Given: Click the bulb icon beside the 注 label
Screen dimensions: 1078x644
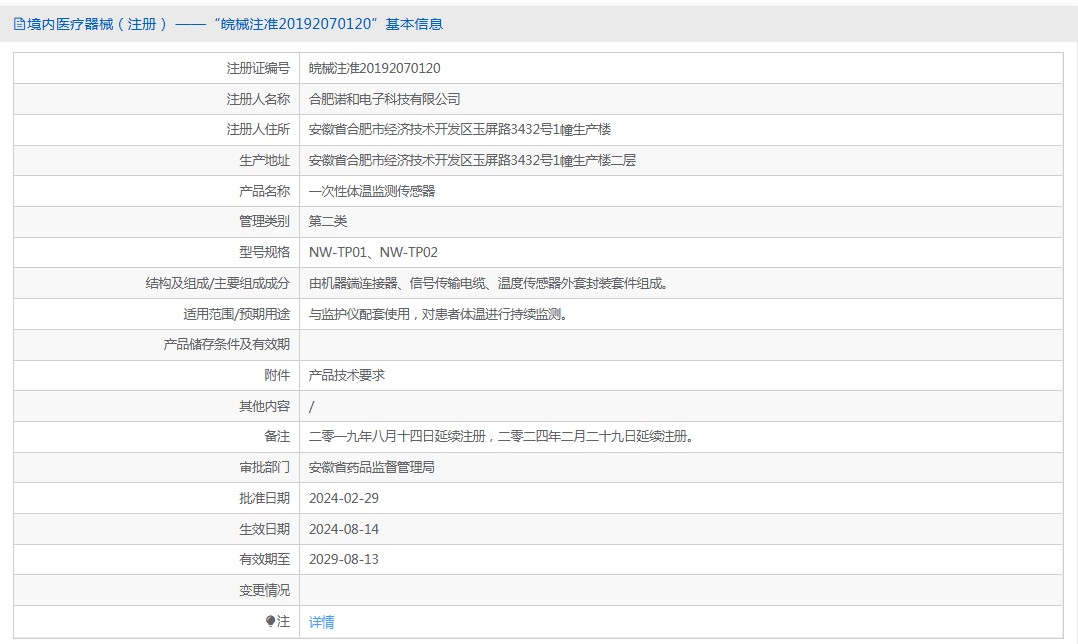Looking at the screenshot, I should [270, 621].
